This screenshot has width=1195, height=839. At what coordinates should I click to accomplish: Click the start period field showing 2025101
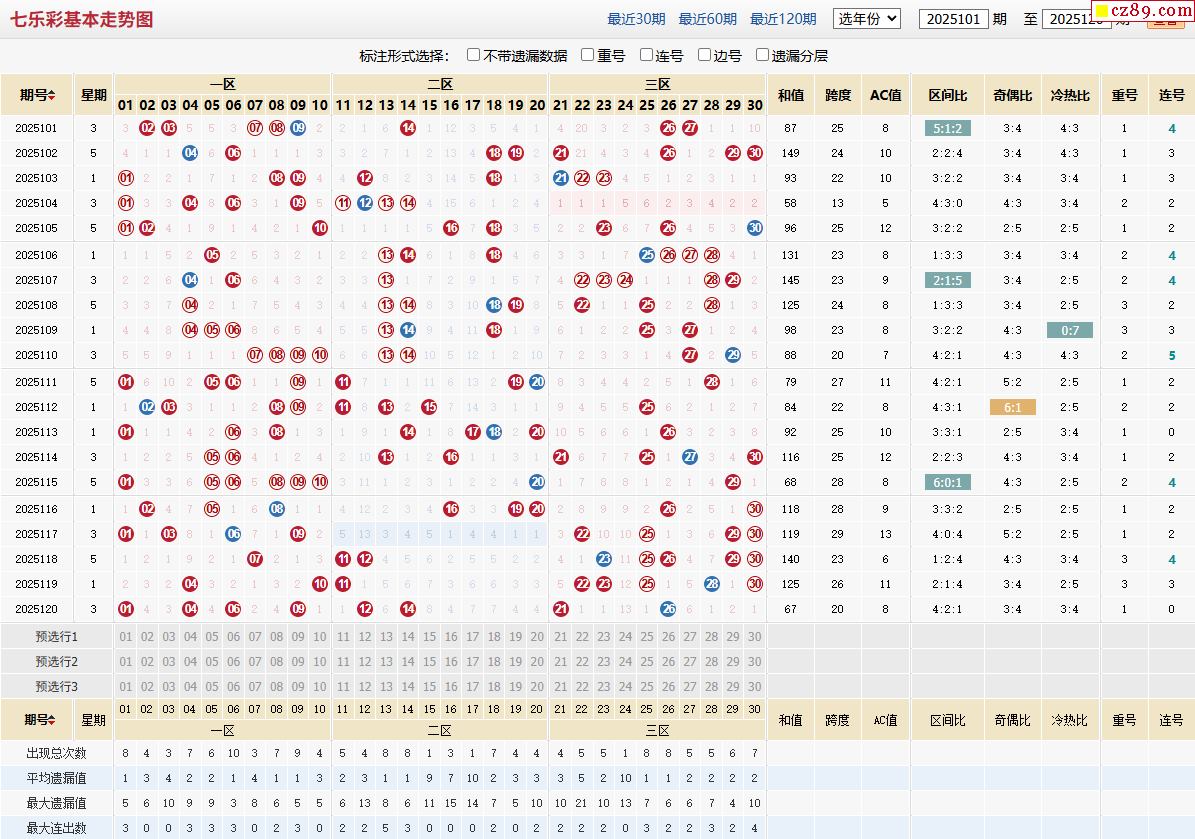(953, 19)
